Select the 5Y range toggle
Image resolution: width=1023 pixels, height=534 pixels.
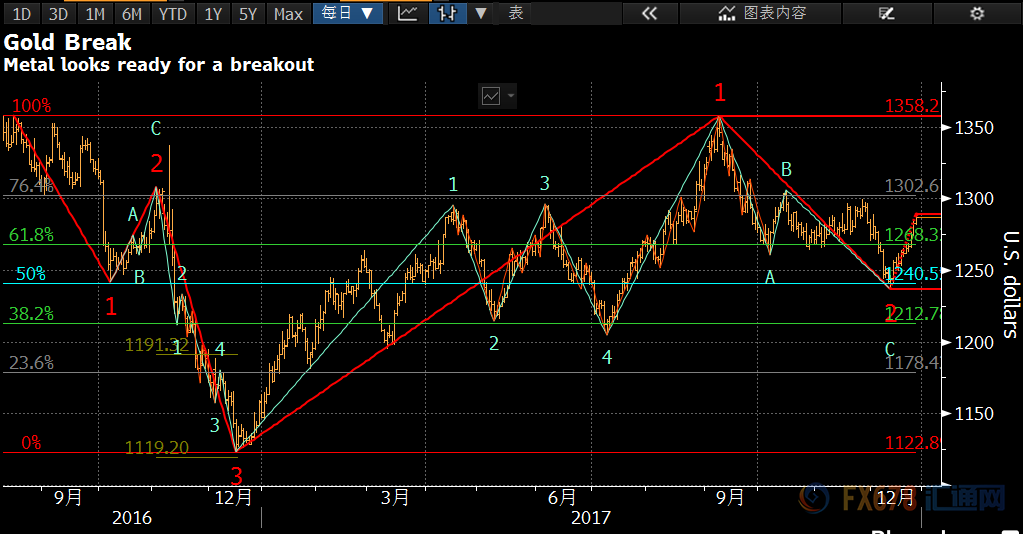(x=247, y=13)
